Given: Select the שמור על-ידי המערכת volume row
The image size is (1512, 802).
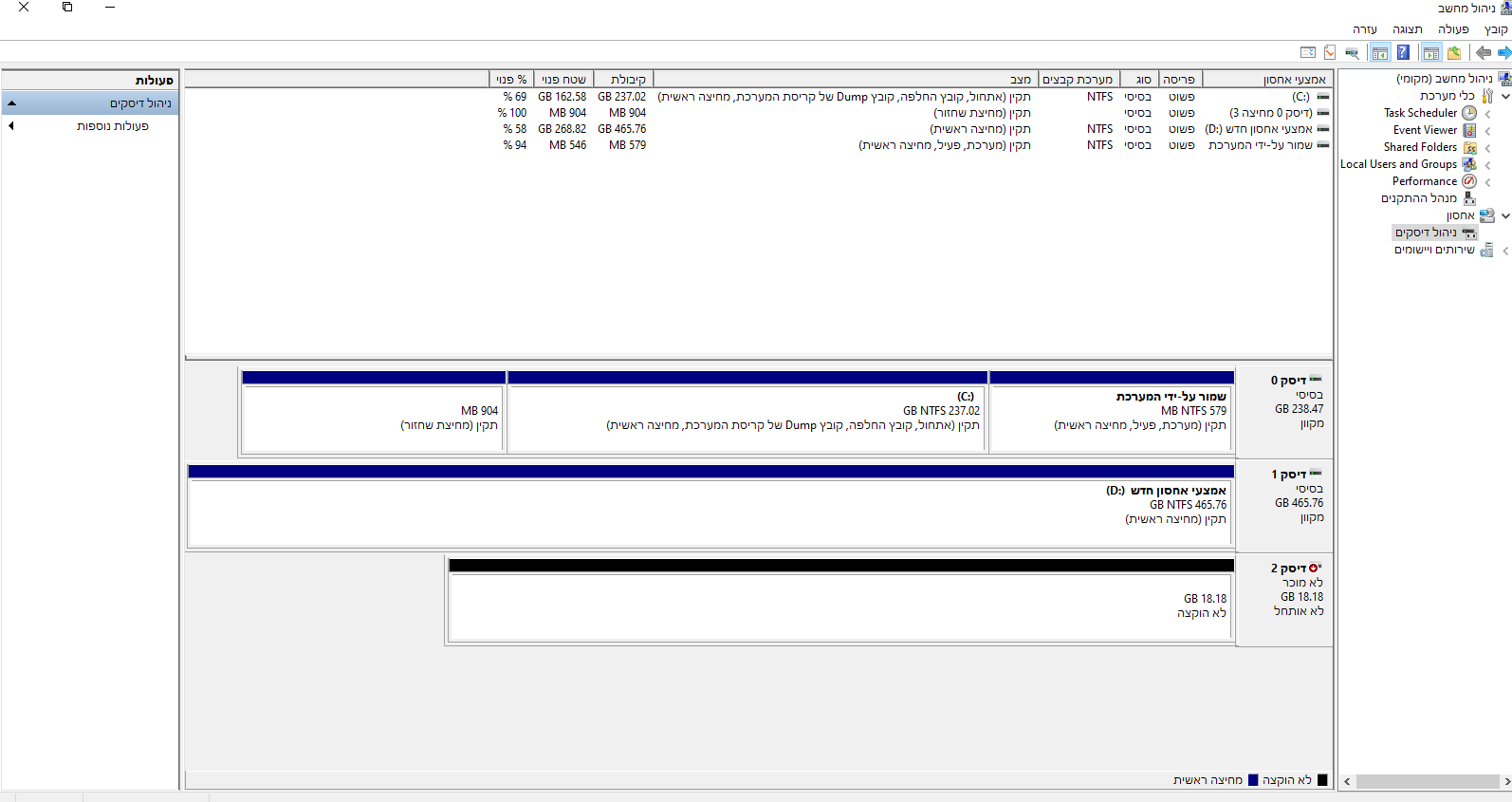Looking at the screenshot, I should [x=759, y=145].
